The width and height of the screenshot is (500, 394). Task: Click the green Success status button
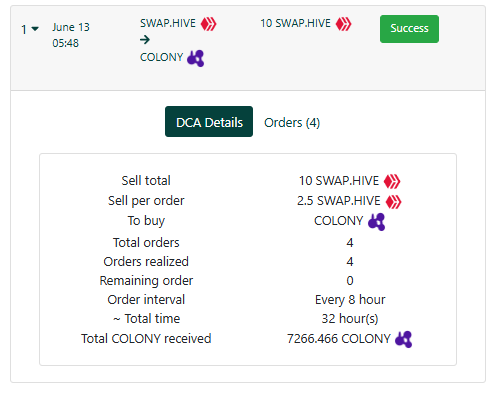pos(409,29)
